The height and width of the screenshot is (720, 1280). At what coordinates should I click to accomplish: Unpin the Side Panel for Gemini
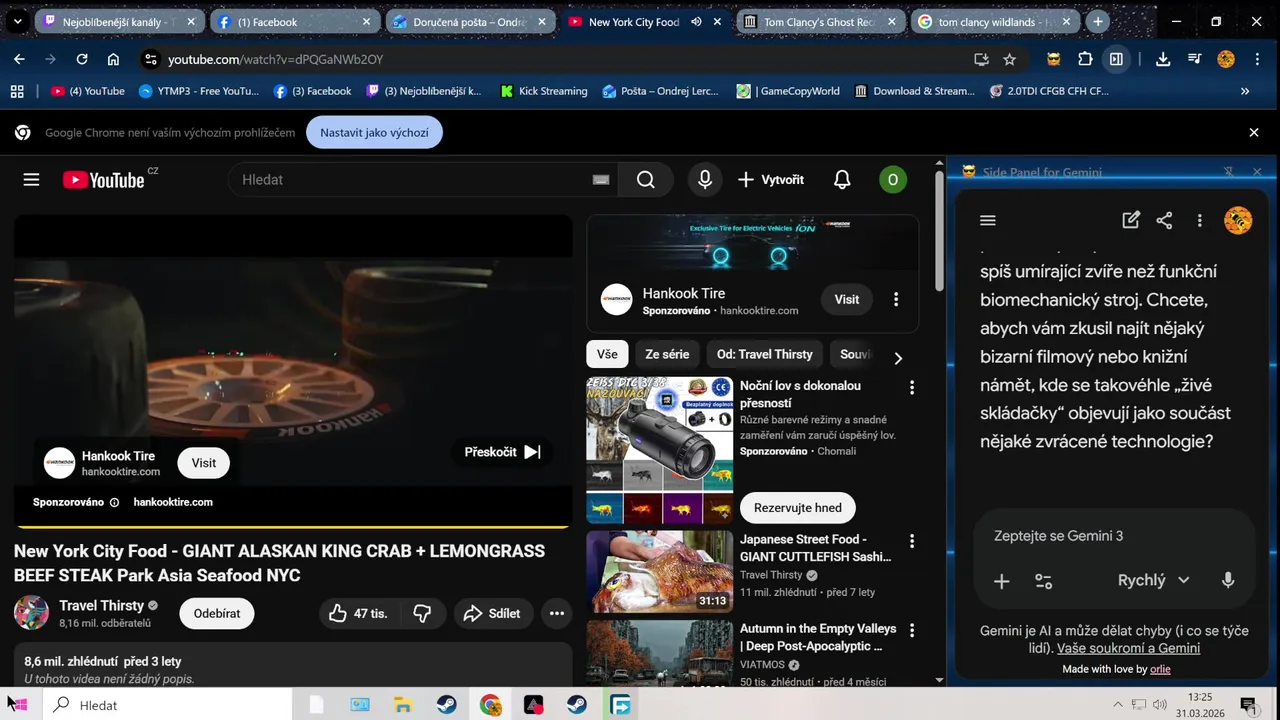[1229, 172]
